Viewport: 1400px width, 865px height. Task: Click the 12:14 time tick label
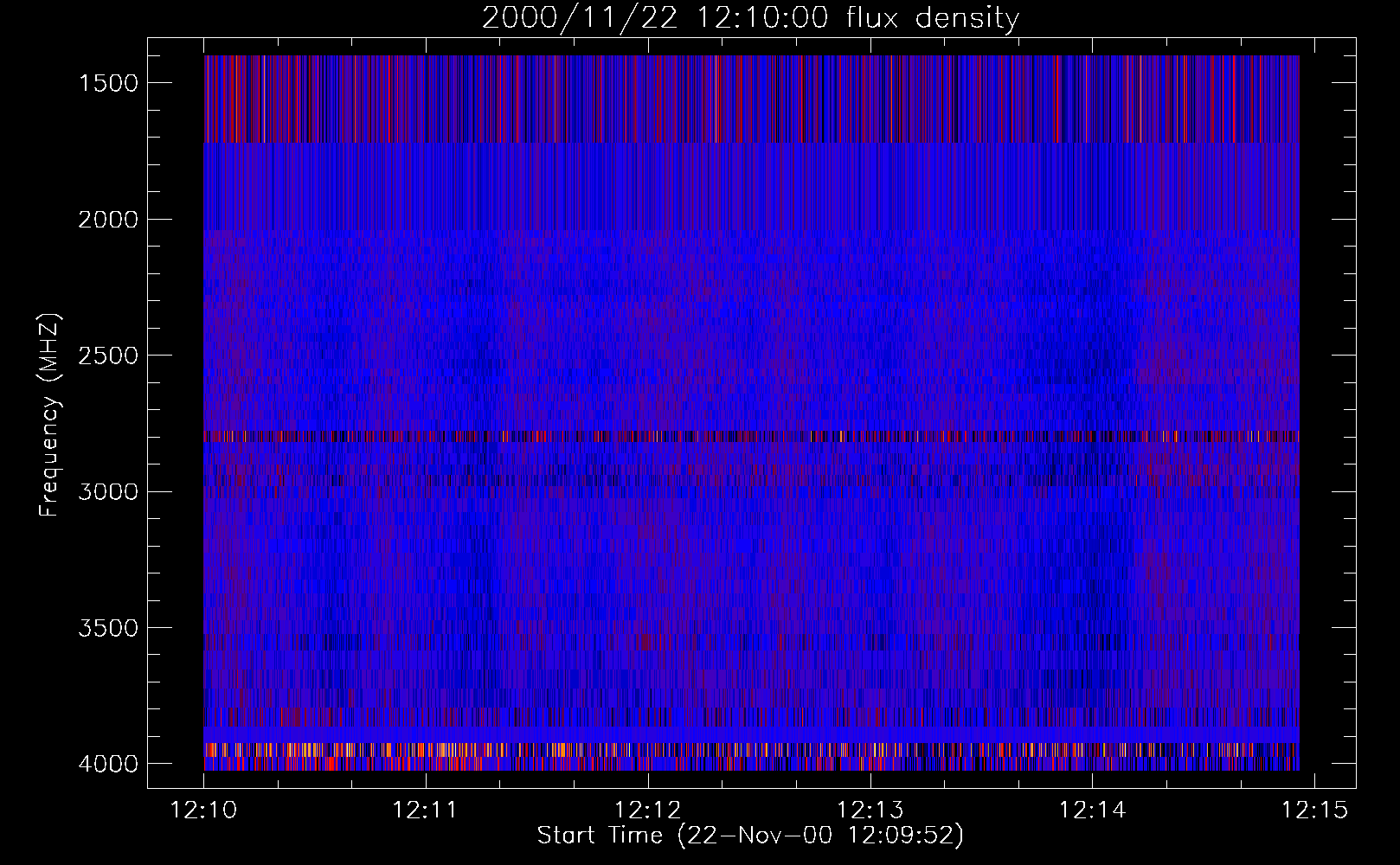1092,811
